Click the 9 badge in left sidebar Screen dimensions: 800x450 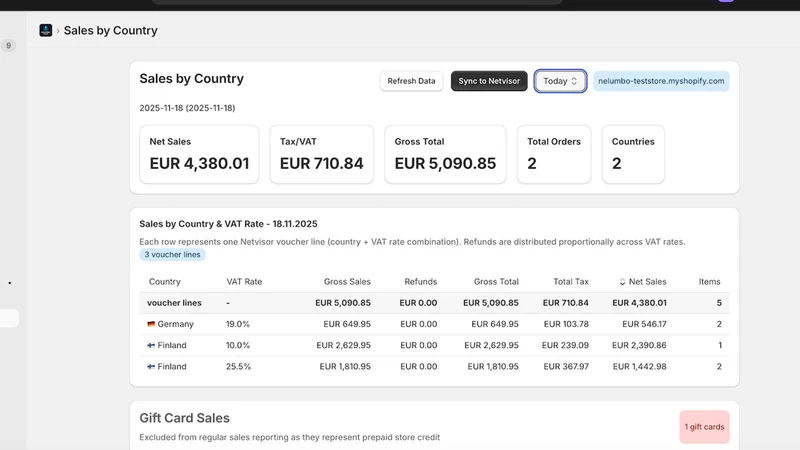pos(8,45)
